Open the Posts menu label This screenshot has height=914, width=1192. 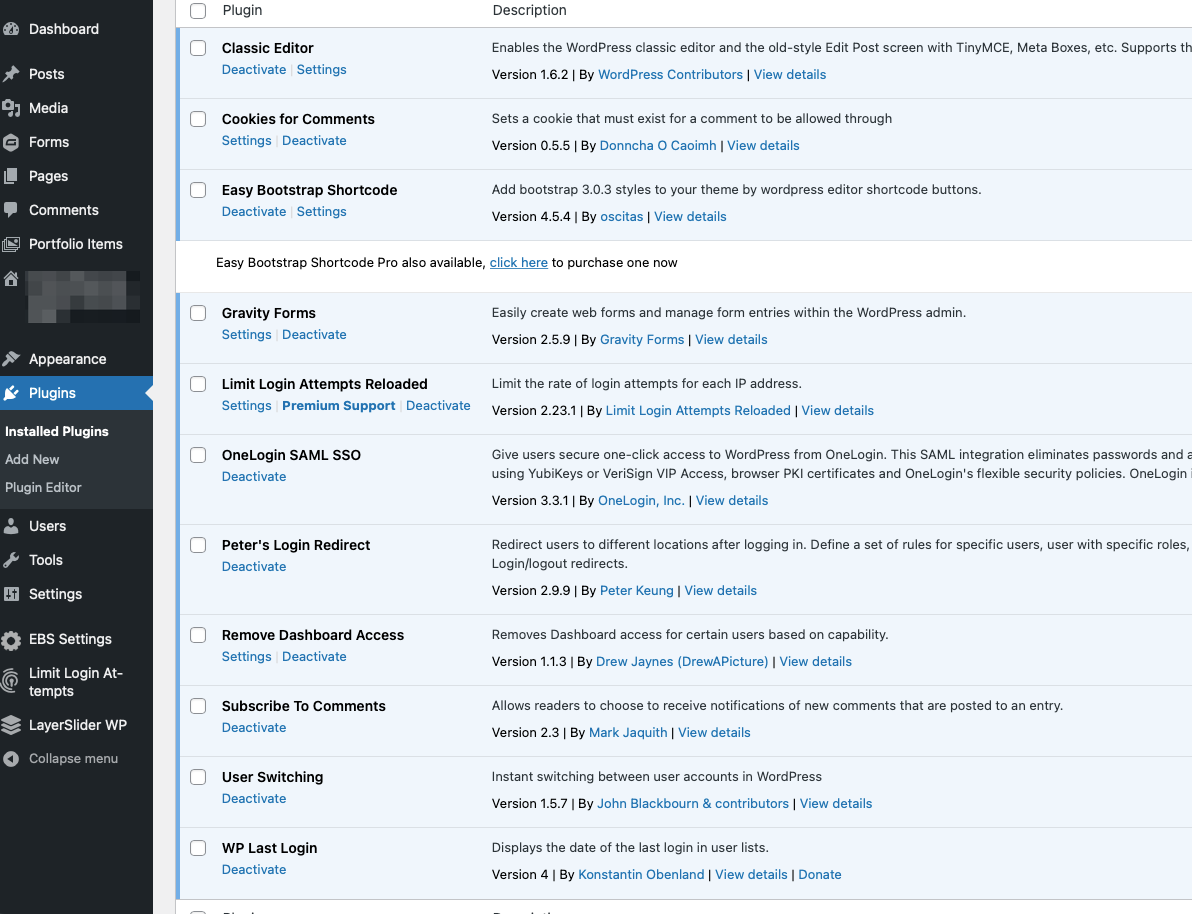point(46,74)
